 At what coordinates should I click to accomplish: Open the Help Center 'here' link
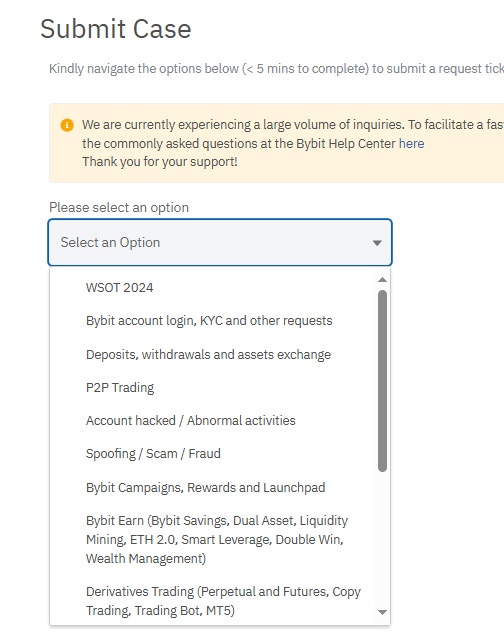pyautogui.click(x=412, y=144)
